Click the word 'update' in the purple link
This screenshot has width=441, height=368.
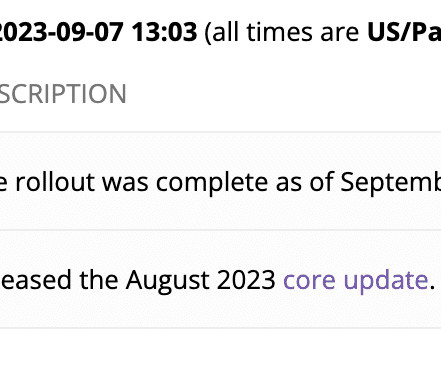pos(386,281)
